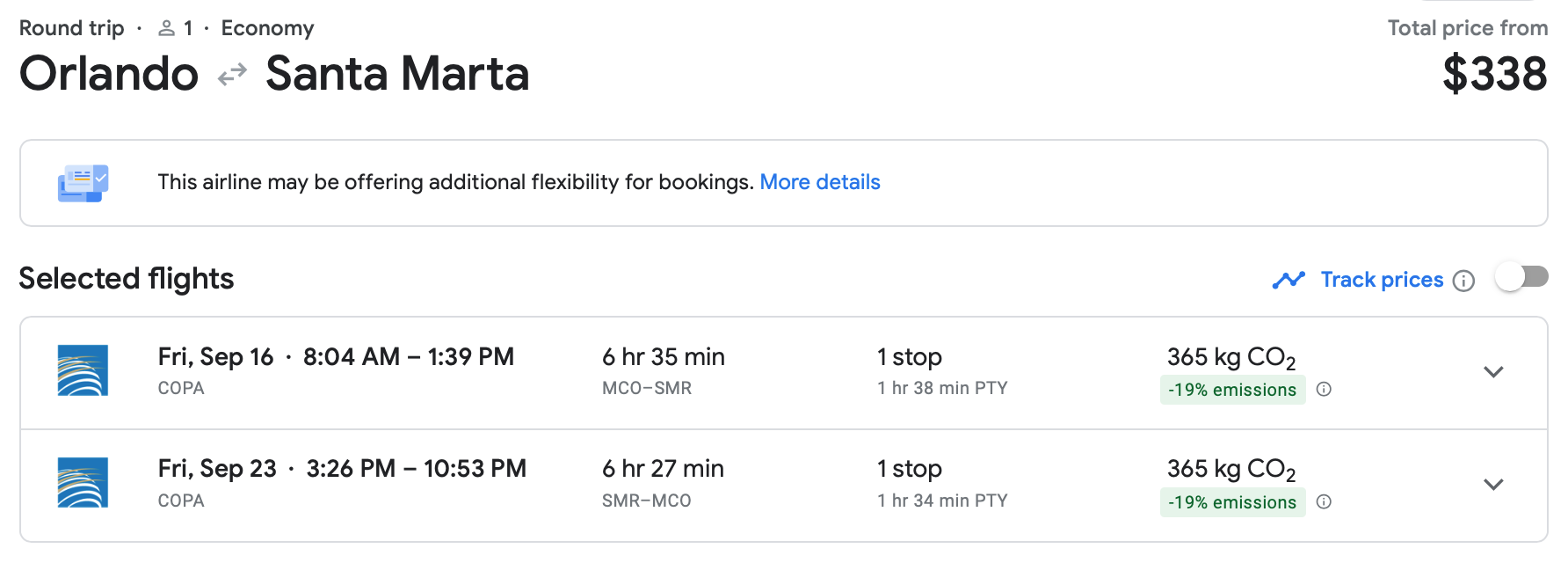The width and height of the screenshot is (1568, 563).
Task: Click emissions info icon for Sep 23 flight
Action: pyautogui.click(x=1325, y=502)
